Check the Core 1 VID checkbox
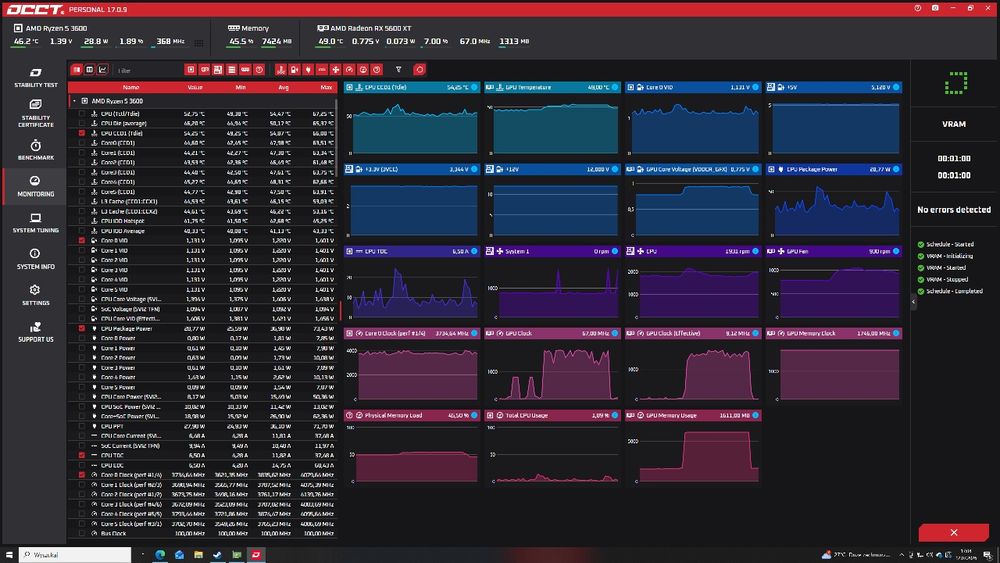The height and width of the screenshot is (563, 1000). 82,251
